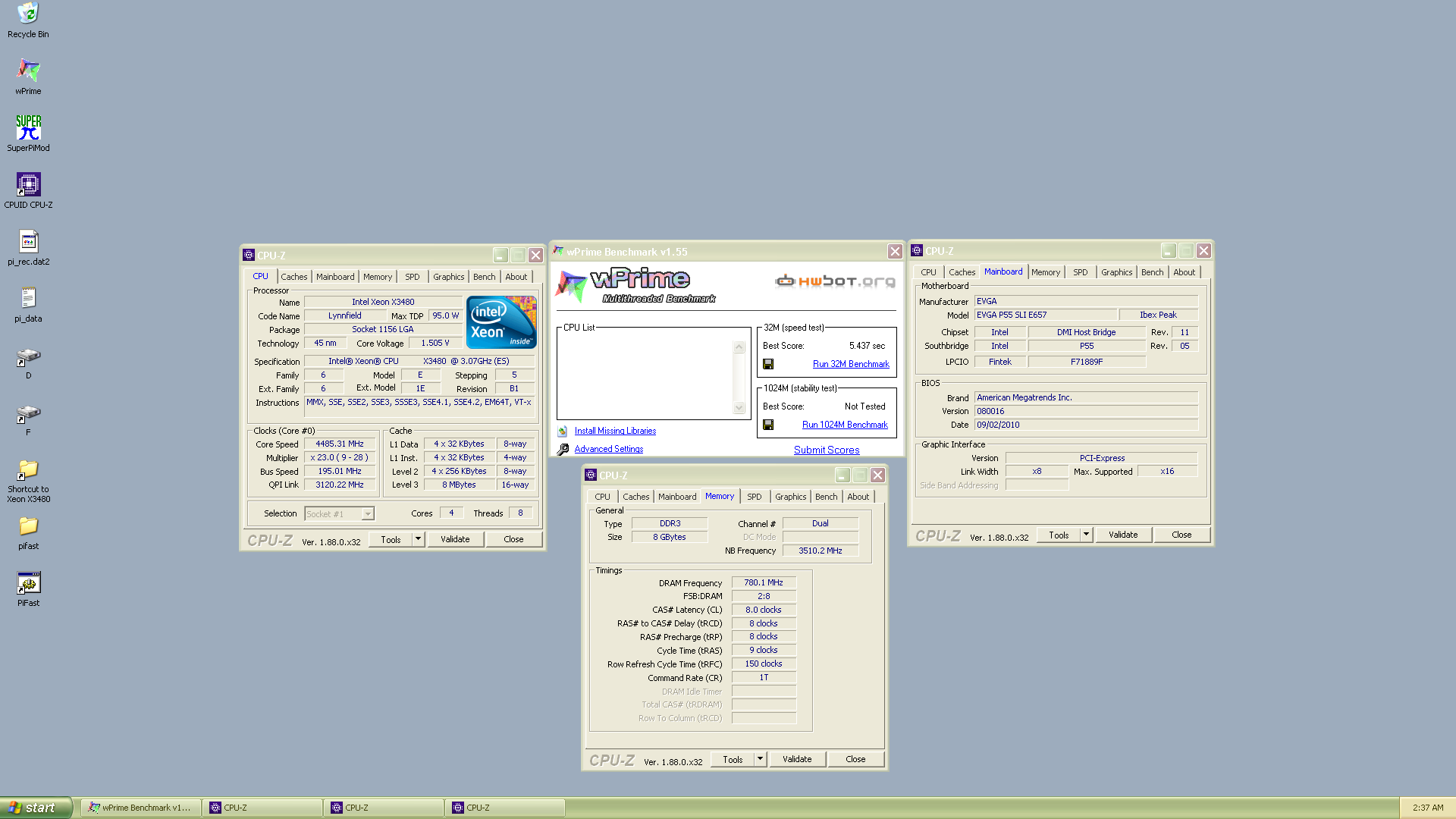The height and width of the screenshot is (819, 1456).
Task: Open the D drive shortcut icon
Action: point(28,356)
